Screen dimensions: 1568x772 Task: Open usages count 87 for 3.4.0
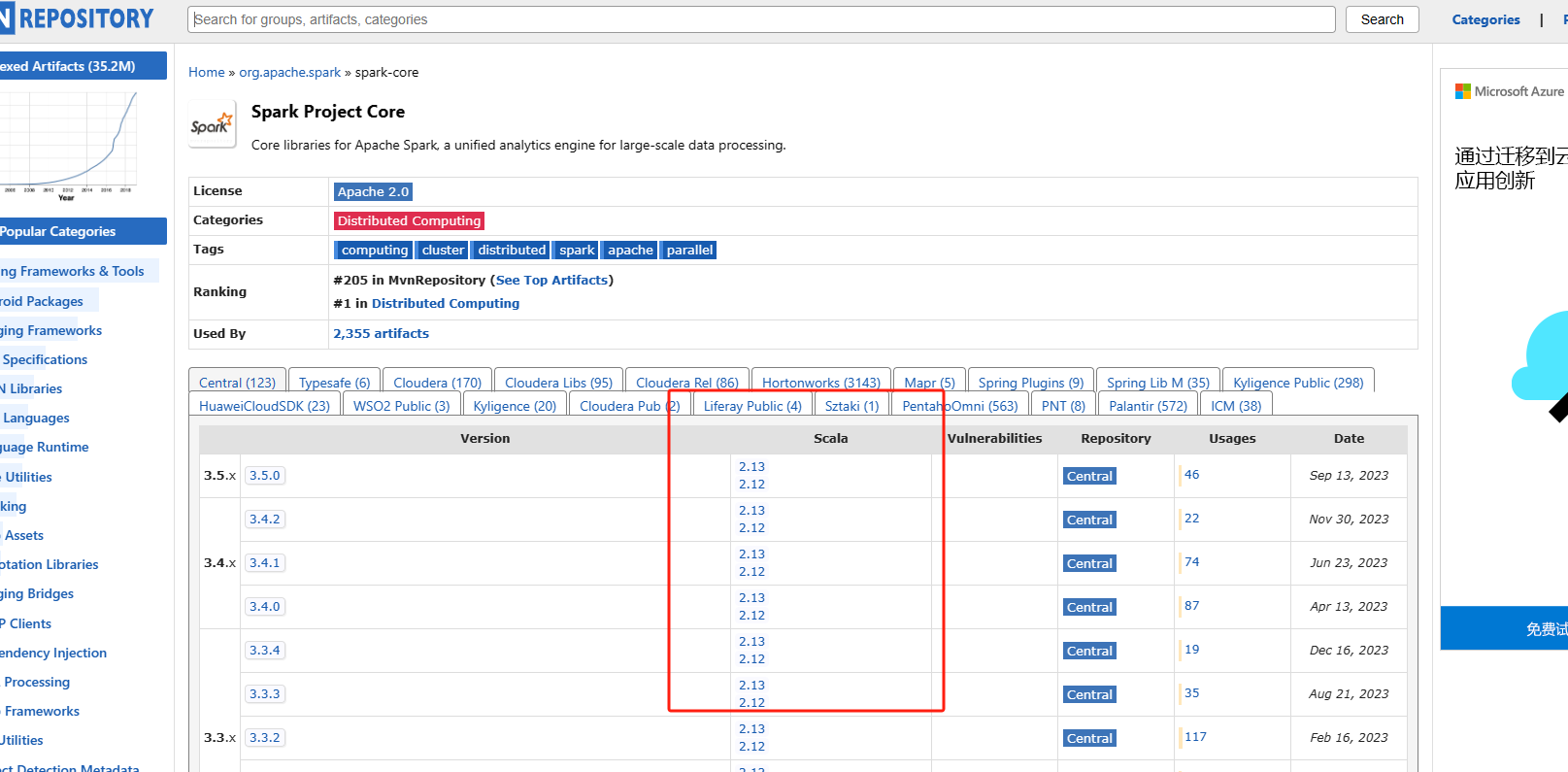click(1191, 606)
